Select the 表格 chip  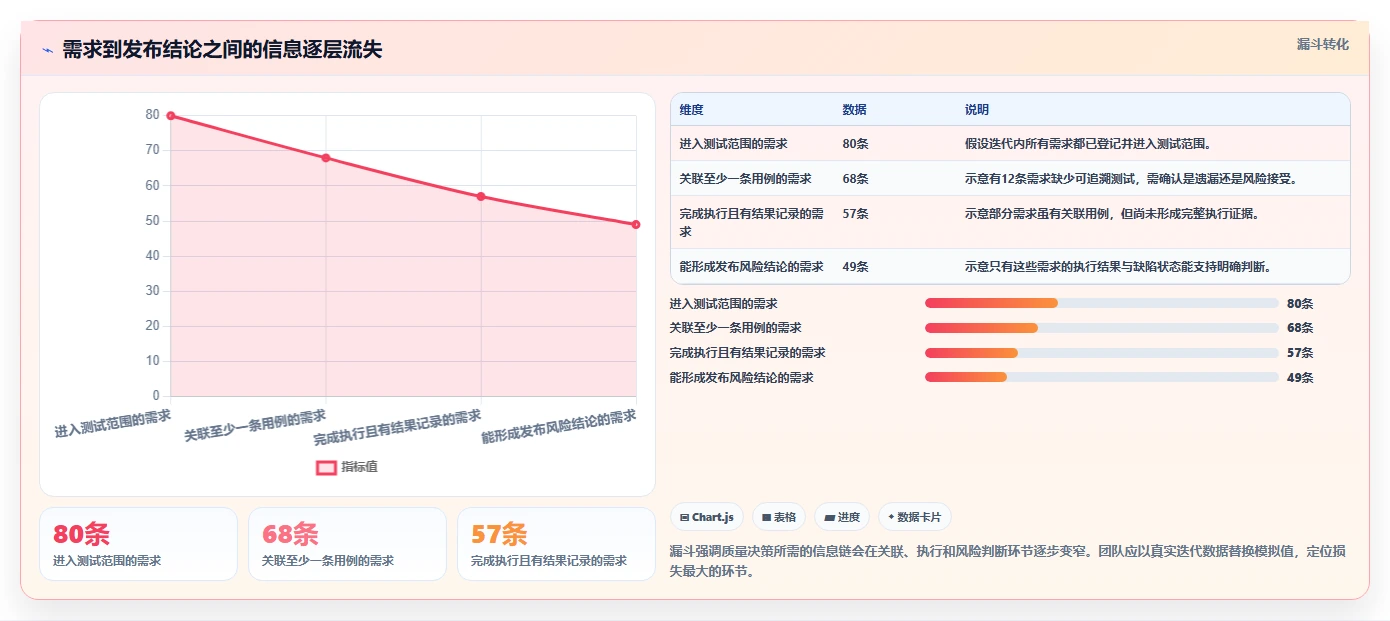(x=779, y=517)
